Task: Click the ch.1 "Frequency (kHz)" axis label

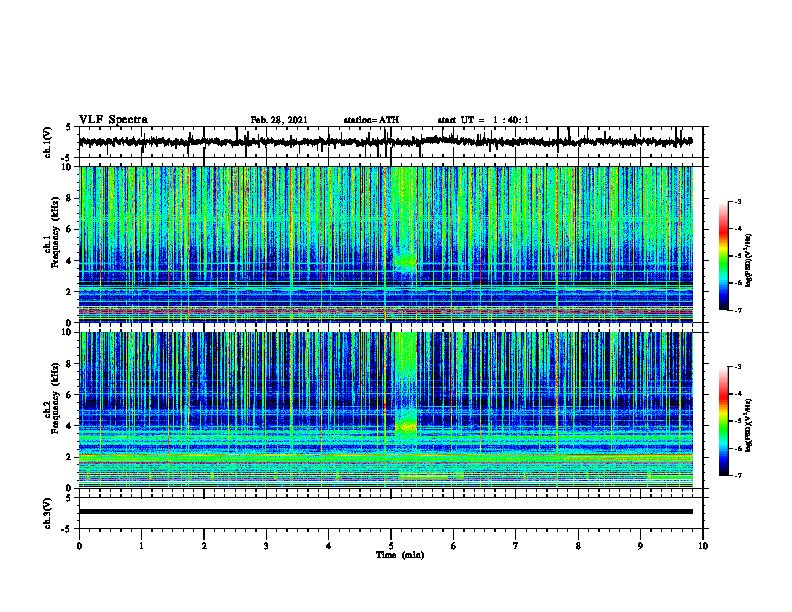Action: [x=55, y=232]
